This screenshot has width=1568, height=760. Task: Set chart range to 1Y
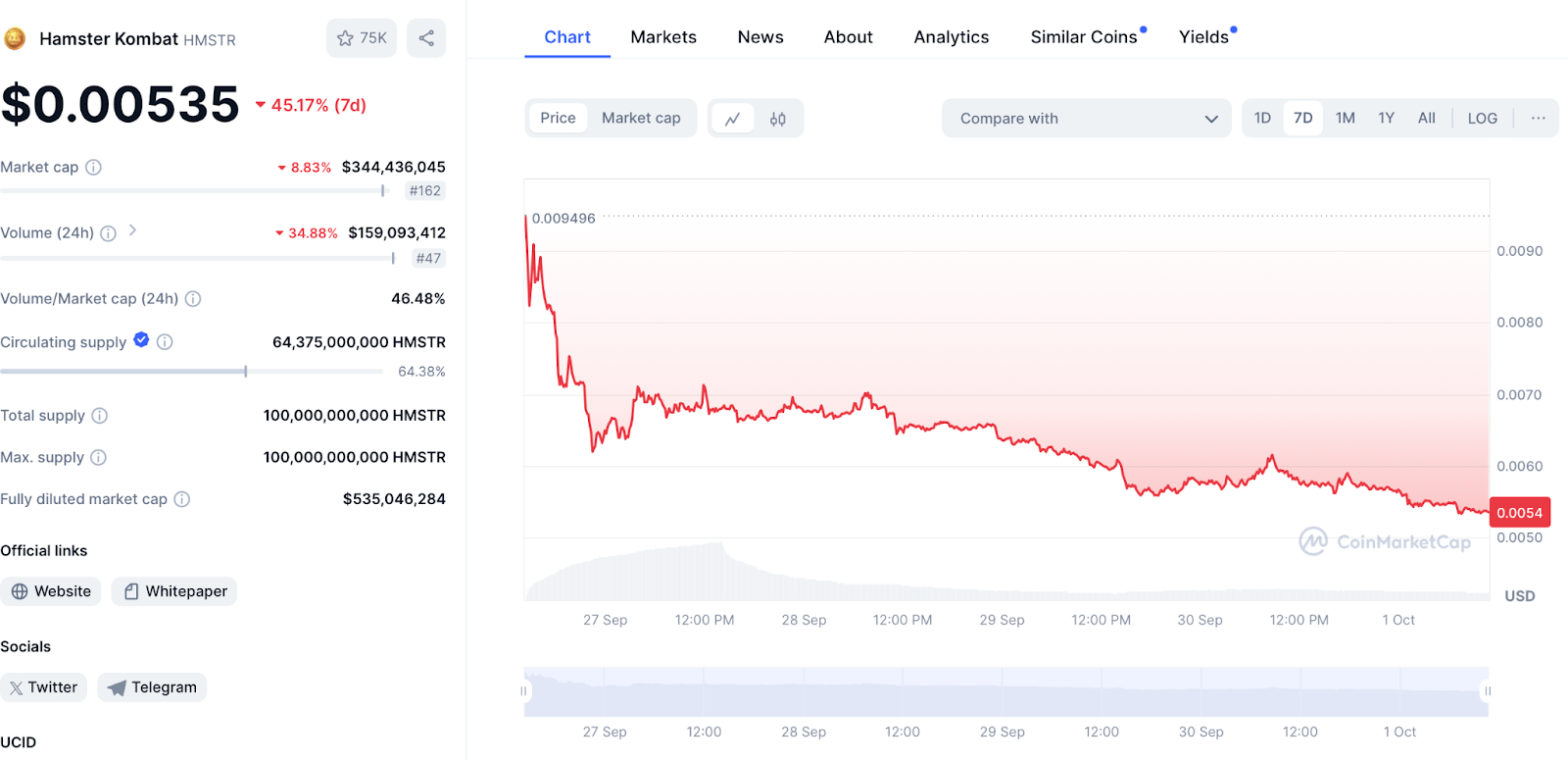(x=1387, y=118)
